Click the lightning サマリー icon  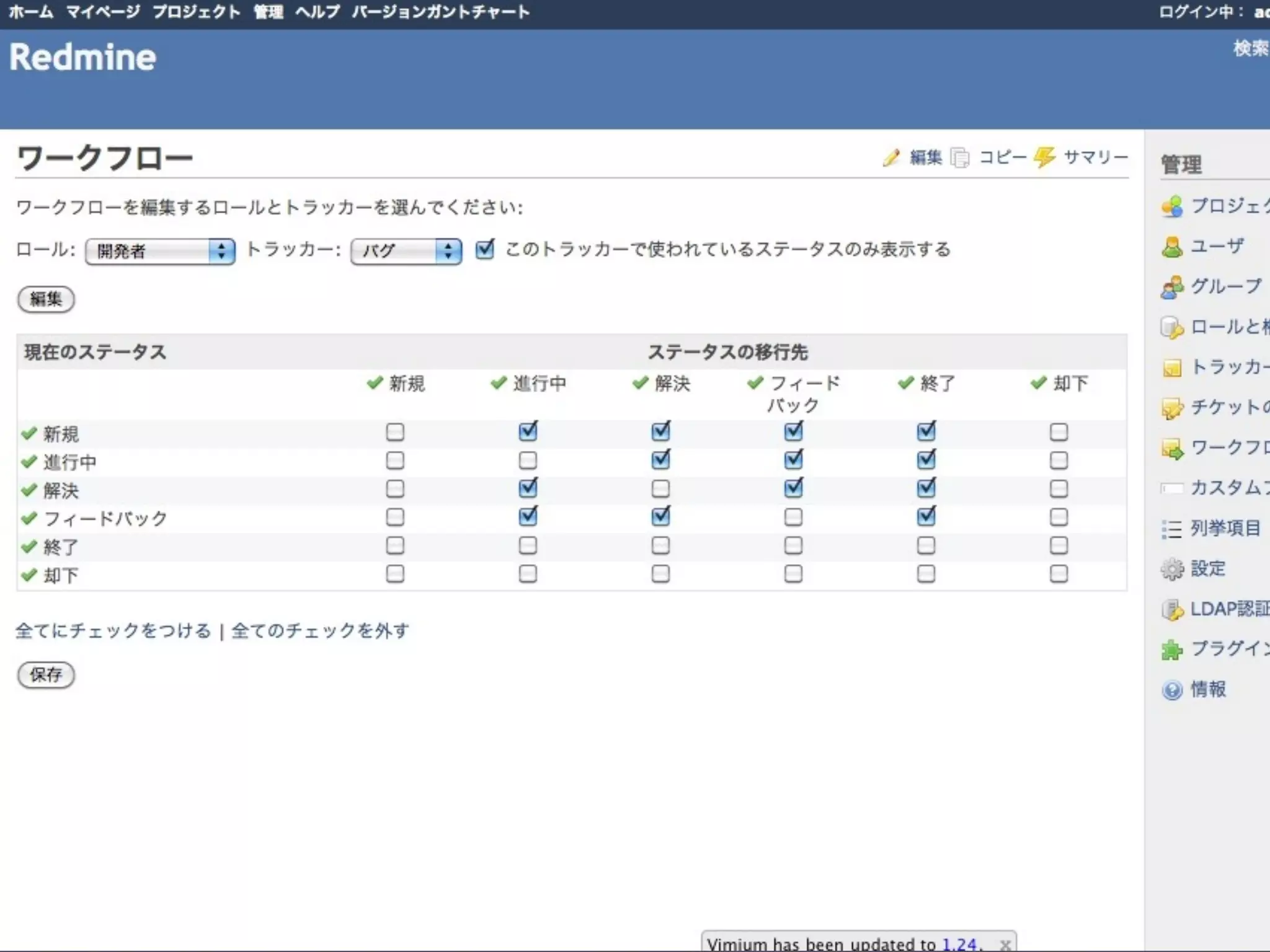[1045, 157]
